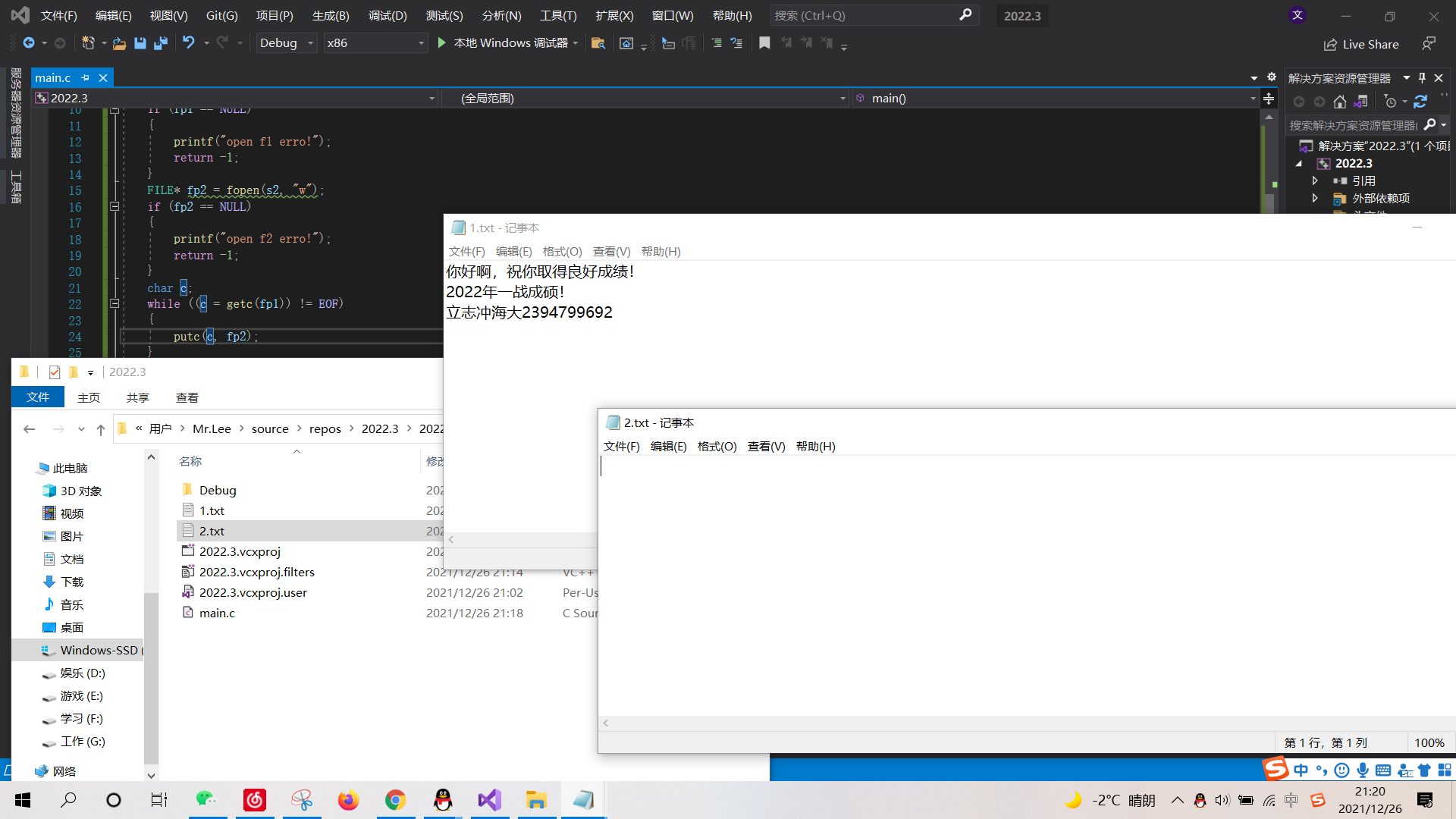
Task: Open Solution Explorer window options dropdown arrow
Action: pos(1407,77)
